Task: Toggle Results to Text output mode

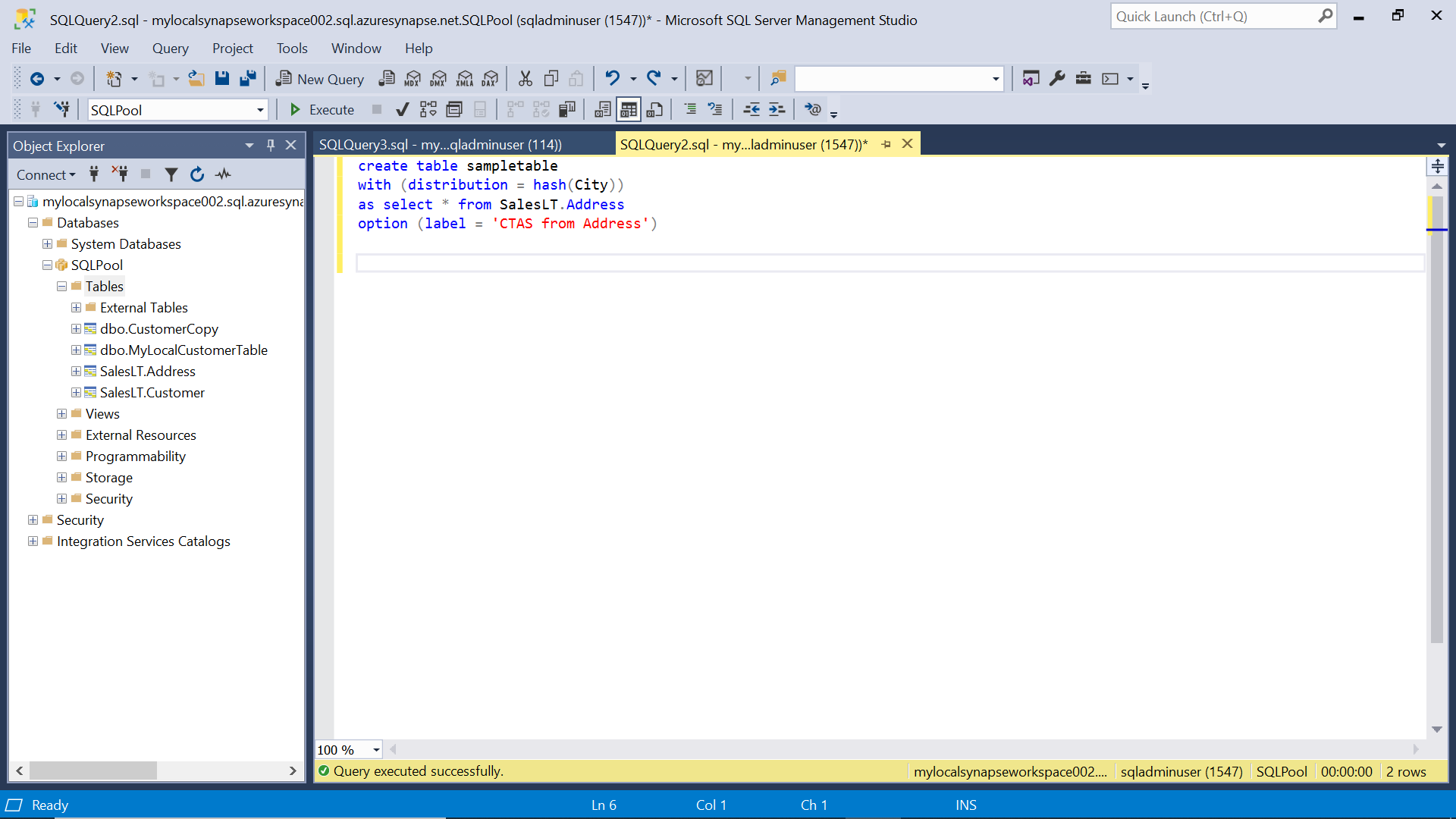Action: click(x=603, y=110)
